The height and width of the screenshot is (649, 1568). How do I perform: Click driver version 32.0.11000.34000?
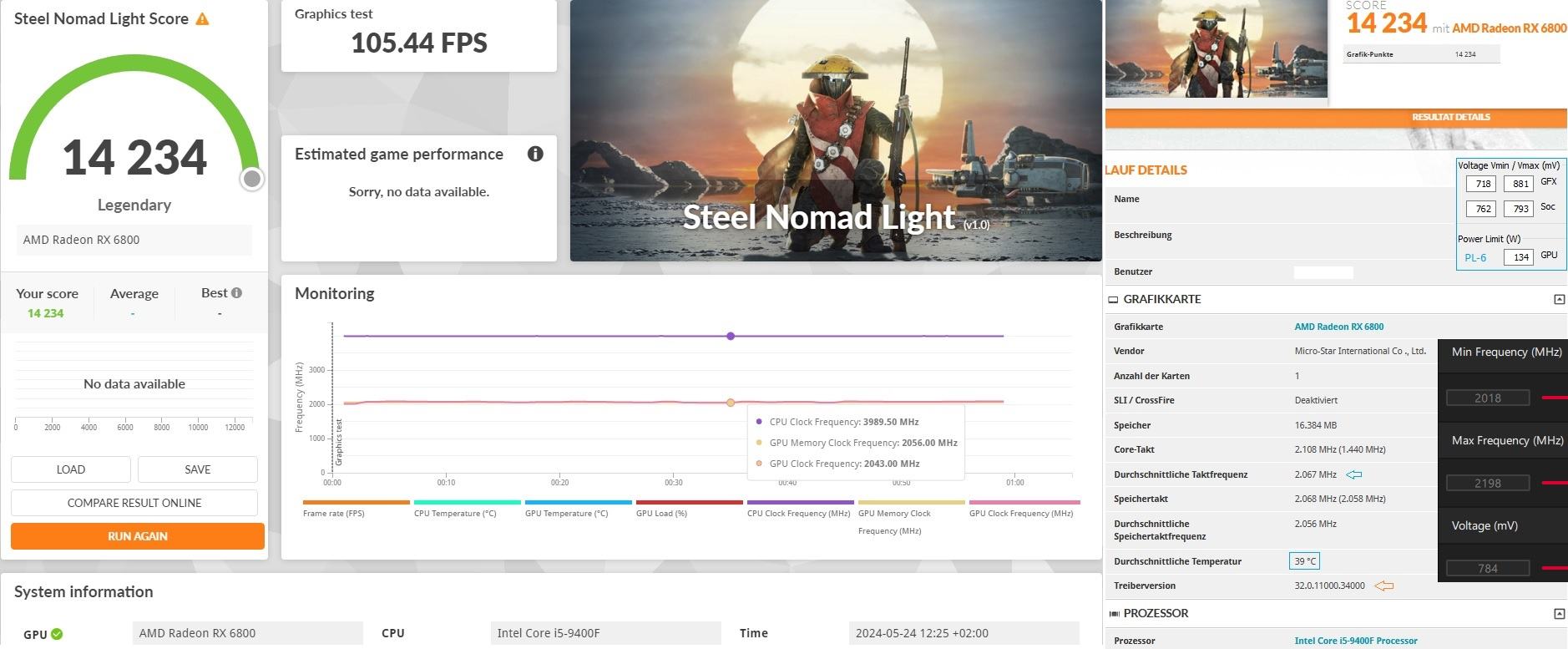coord(1329,586)
